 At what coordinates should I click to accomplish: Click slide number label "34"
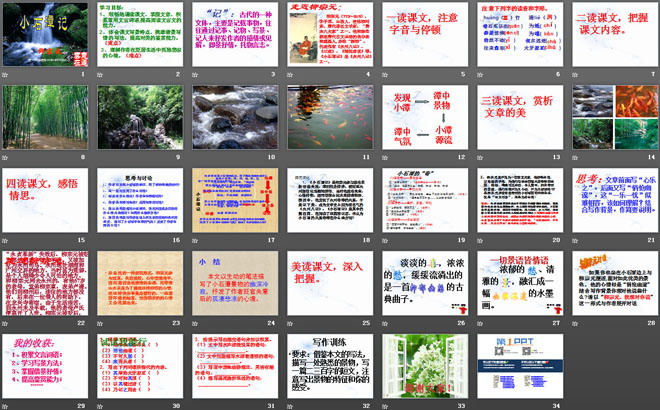pyautogui.click(x=556, y=406)
